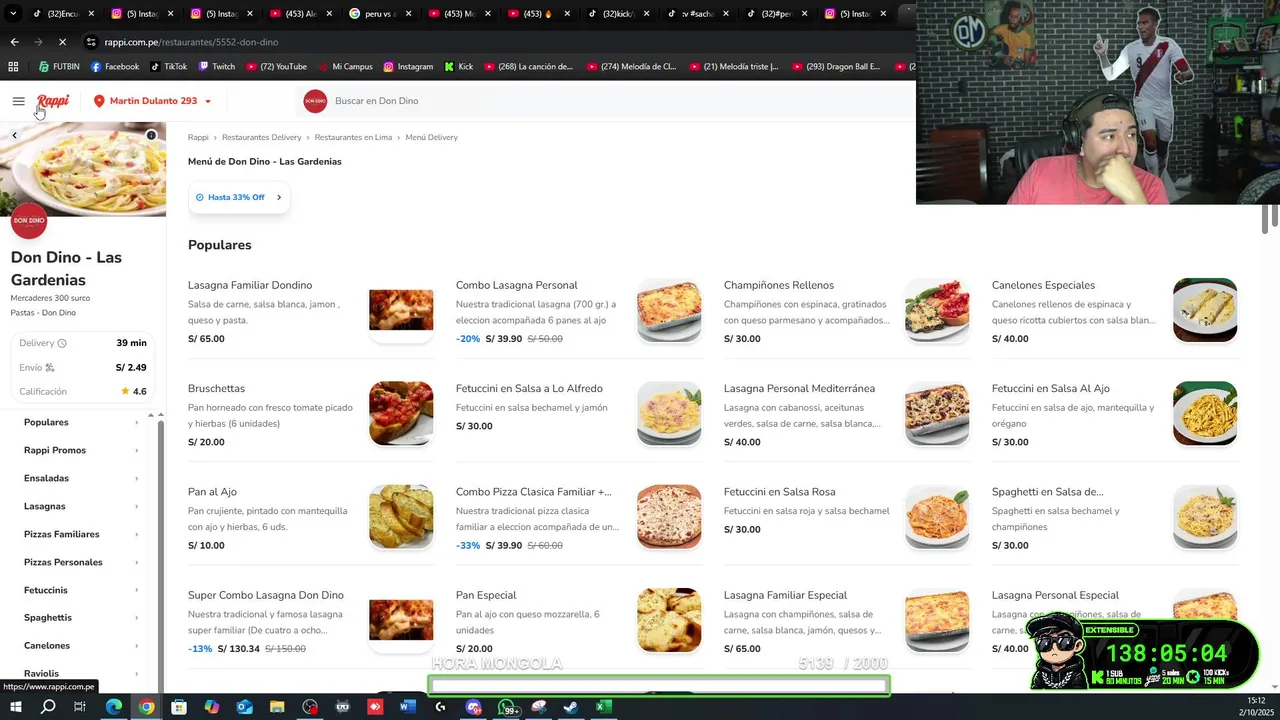
Task: Expand the Pizzas Familiares category
Action: point(81,534)
